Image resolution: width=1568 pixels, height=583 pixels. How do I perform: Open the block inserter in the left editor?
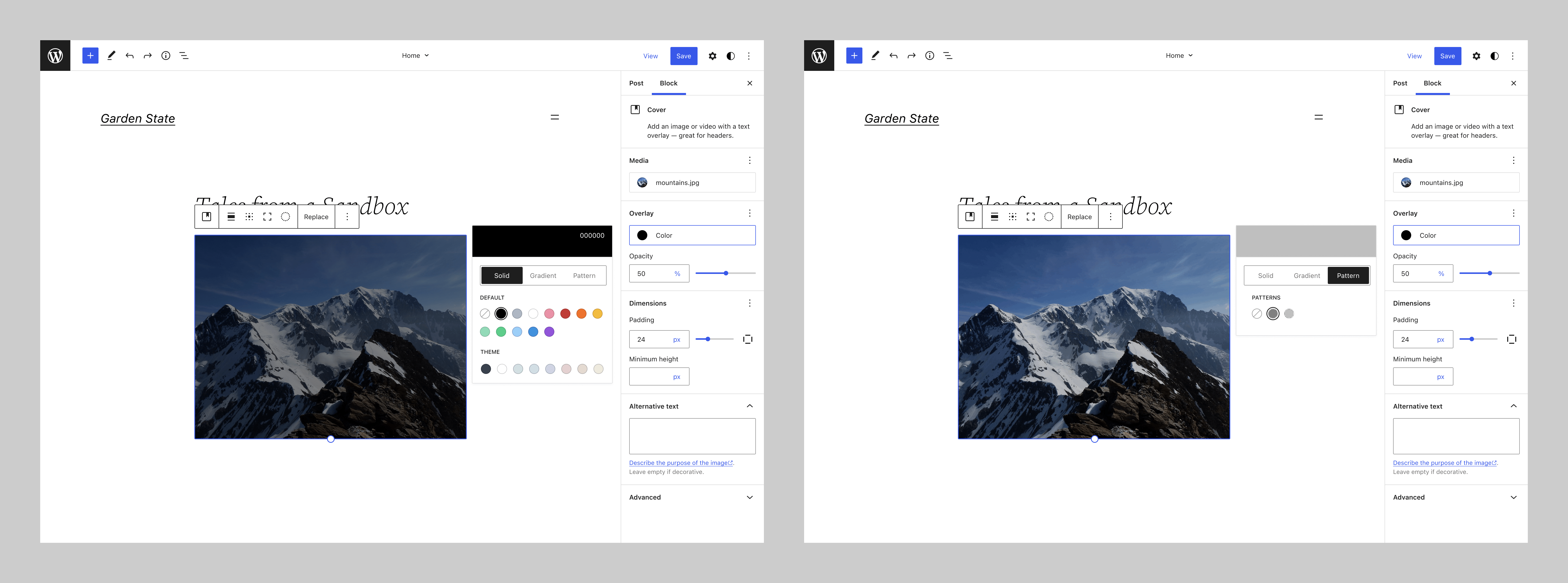pos(90,55)
